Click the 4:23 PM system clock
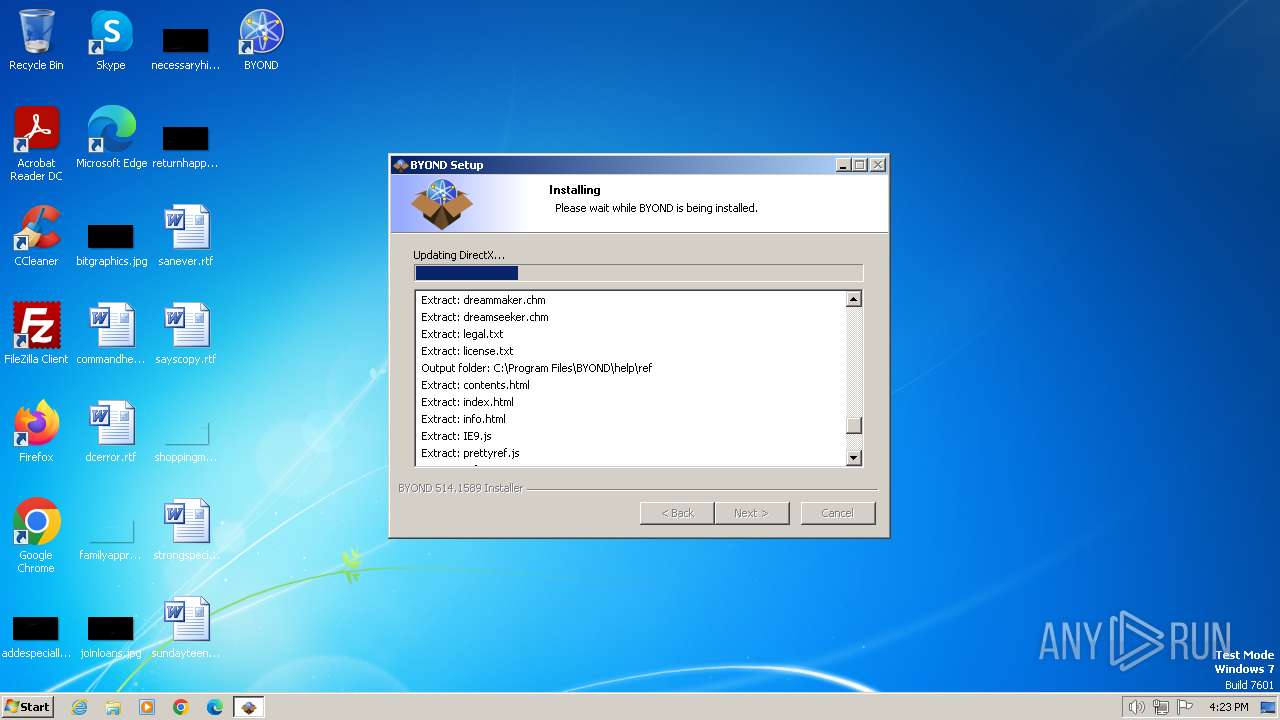 pos(1228,707)
